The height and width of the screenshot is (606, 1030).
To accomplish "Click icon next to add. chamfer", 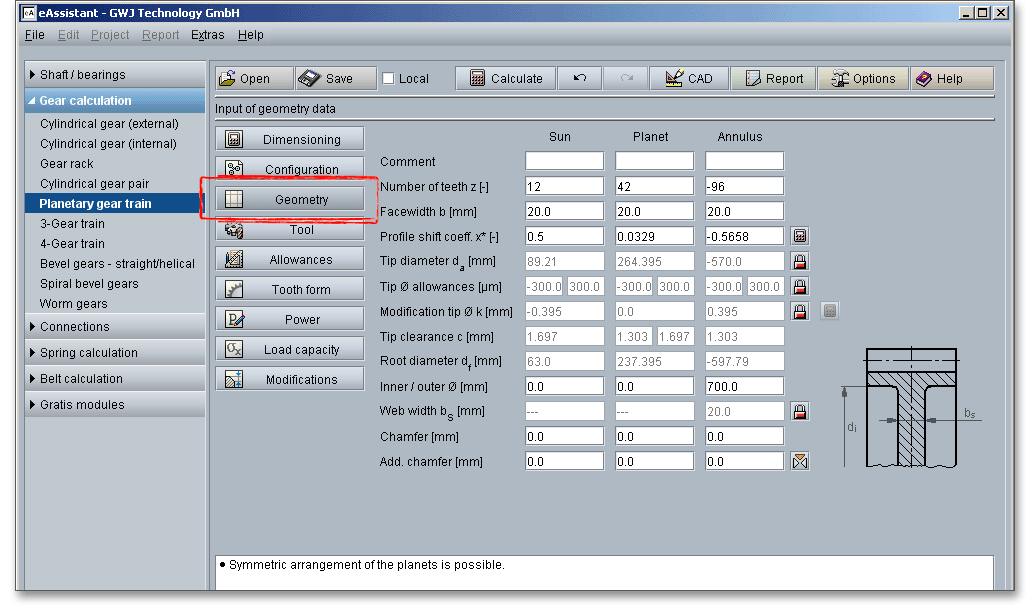I will 799,462.
